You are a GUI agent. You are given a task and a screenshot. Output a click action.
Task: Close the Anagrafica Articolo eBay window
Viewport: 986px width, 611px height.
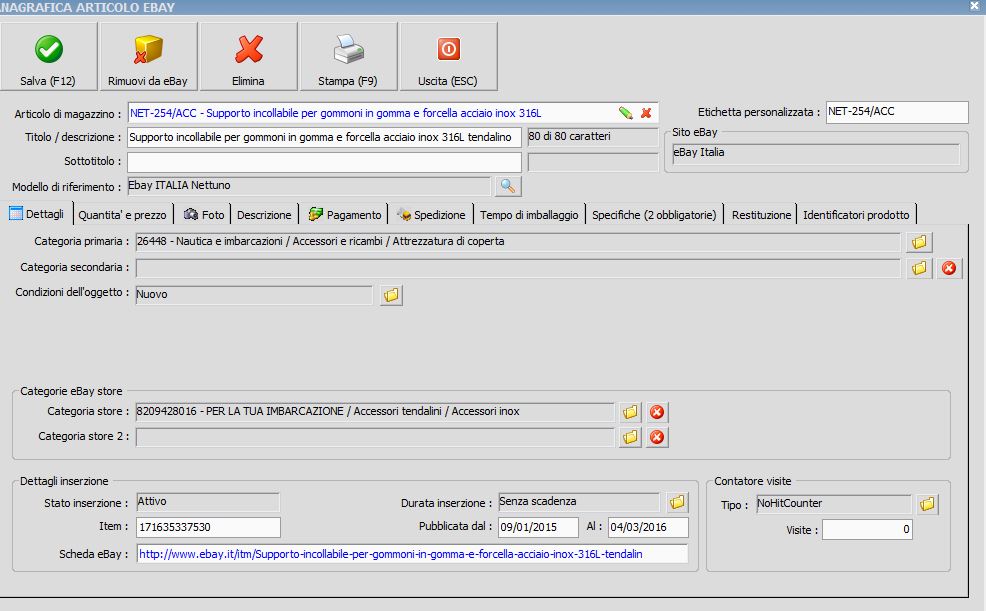coord(975,6)
